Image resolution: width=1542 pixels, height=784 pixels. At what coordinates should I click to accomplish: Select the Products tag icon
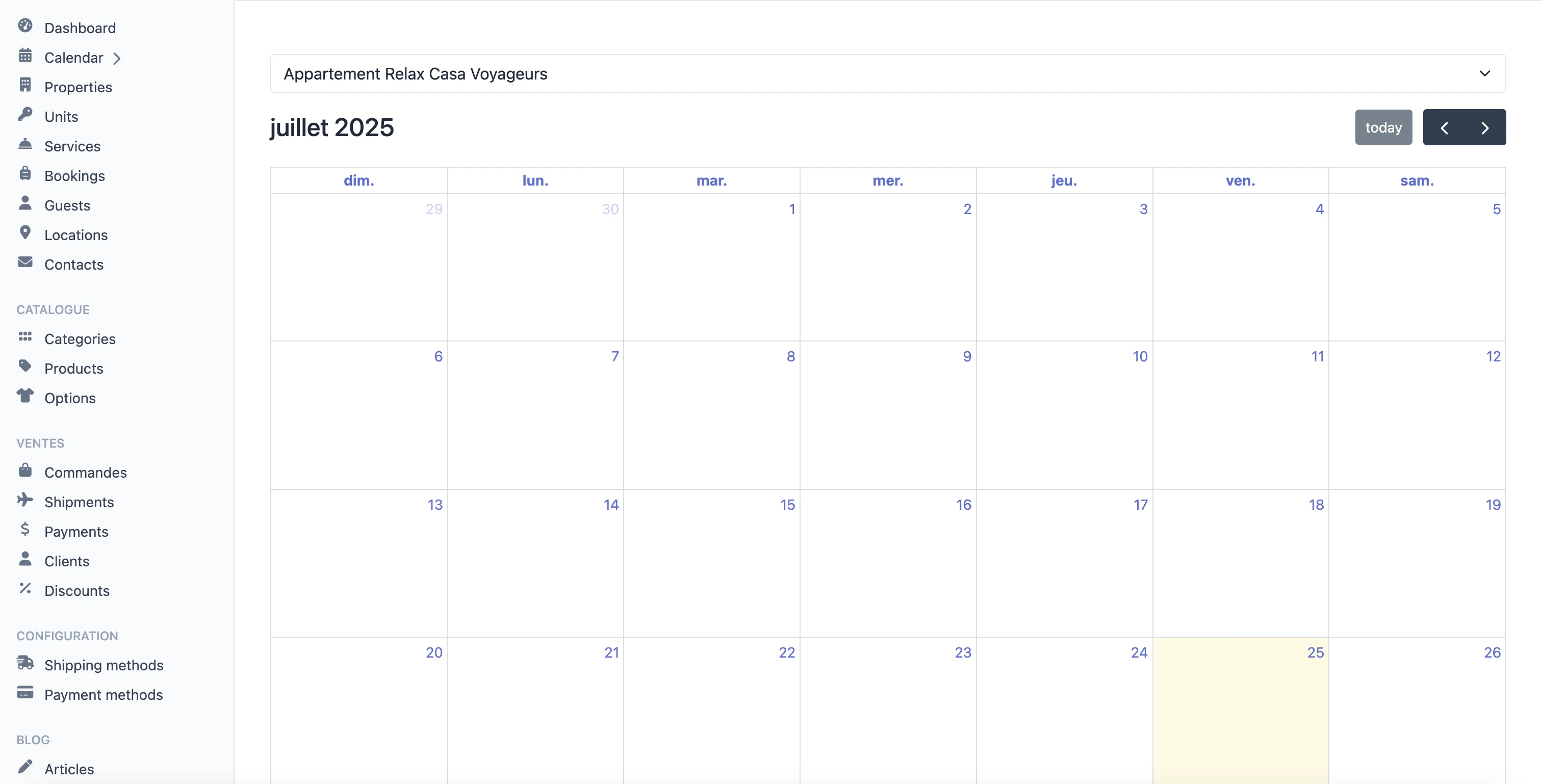pyautogui.click(x=27, y=368)
